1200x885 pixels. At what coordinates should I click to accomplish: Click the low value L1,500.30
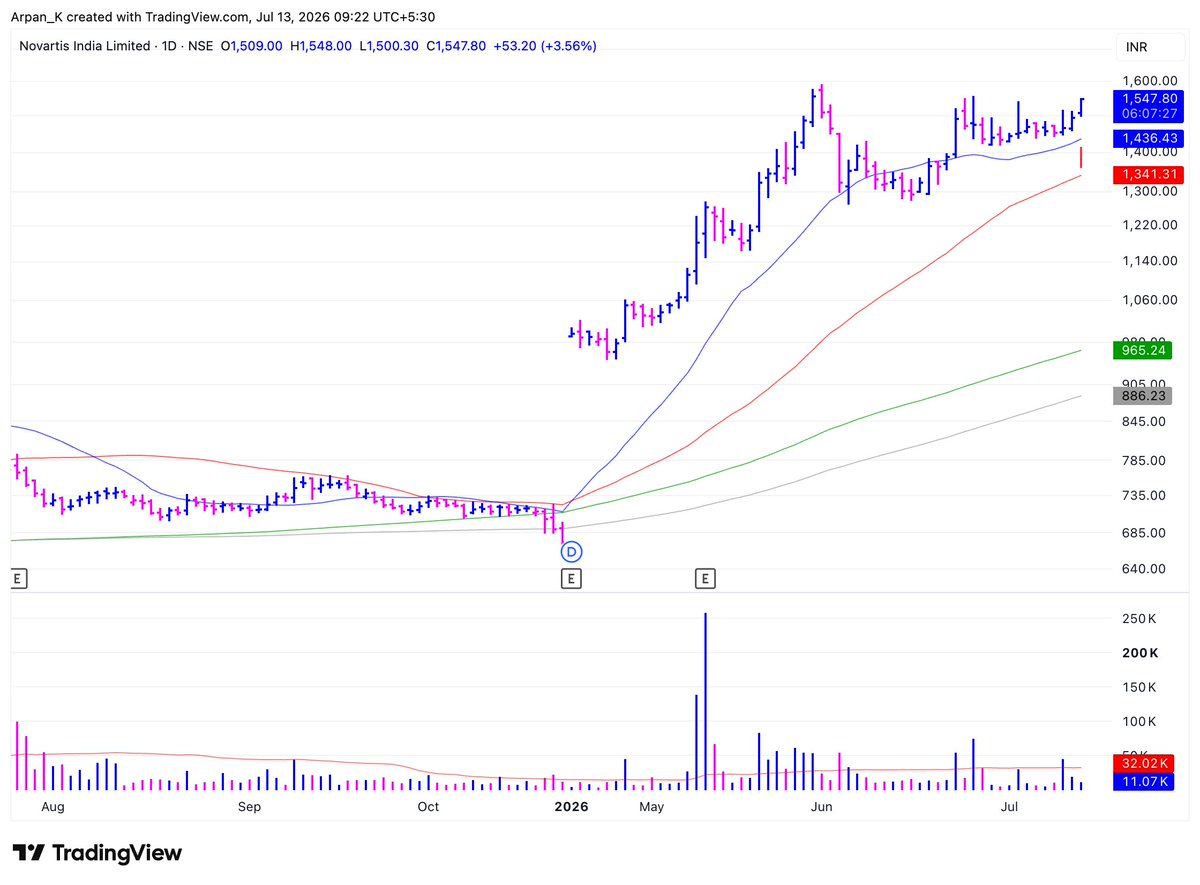pos(389,45)
